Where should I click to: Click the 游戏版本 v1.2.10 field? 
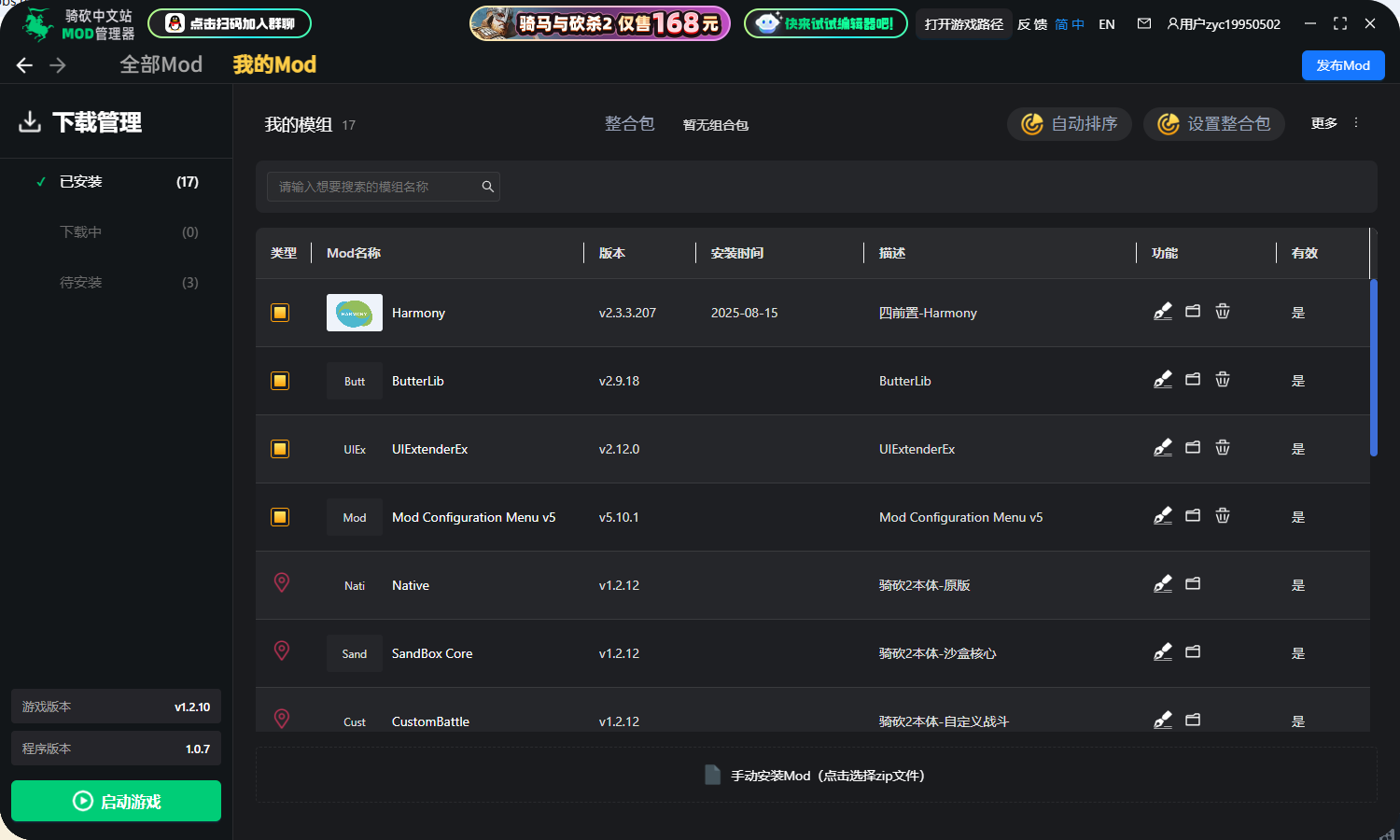click(x=116, y=707)
